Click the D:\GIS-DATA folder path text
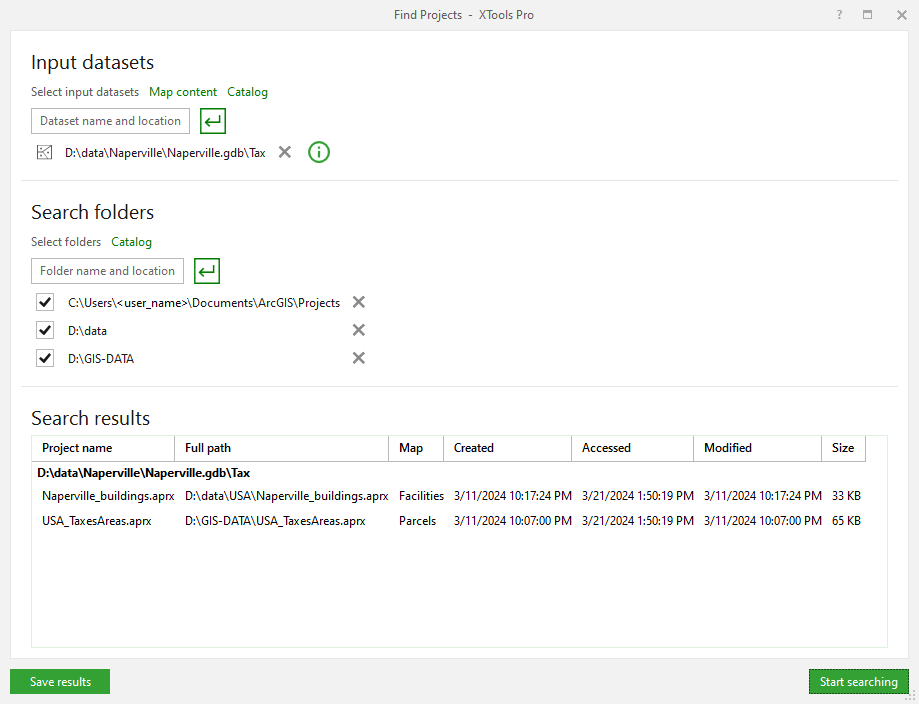 pos(101,359)
